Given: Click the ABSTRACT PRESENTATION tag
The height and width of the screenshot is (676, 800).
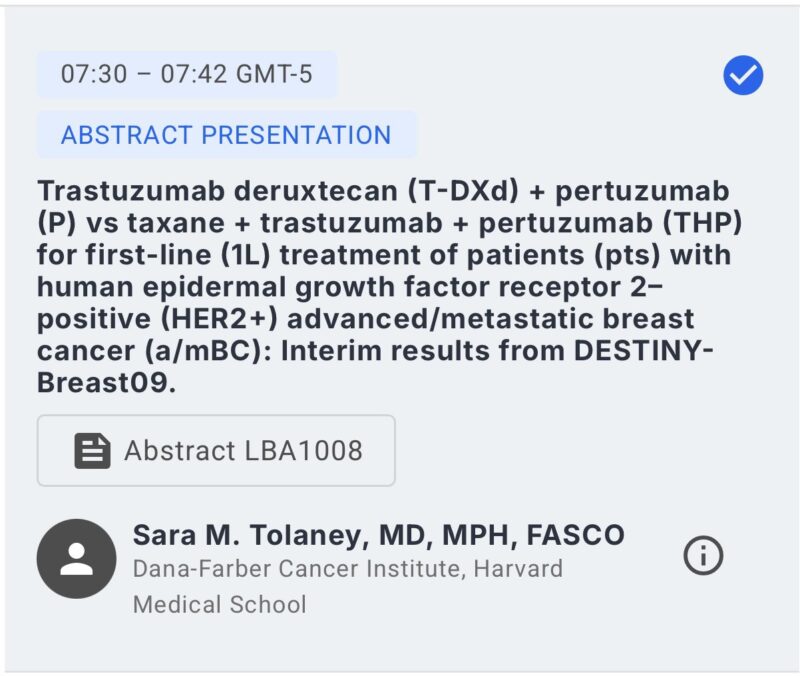Looking at the screenshot, I should click(227, 135).
